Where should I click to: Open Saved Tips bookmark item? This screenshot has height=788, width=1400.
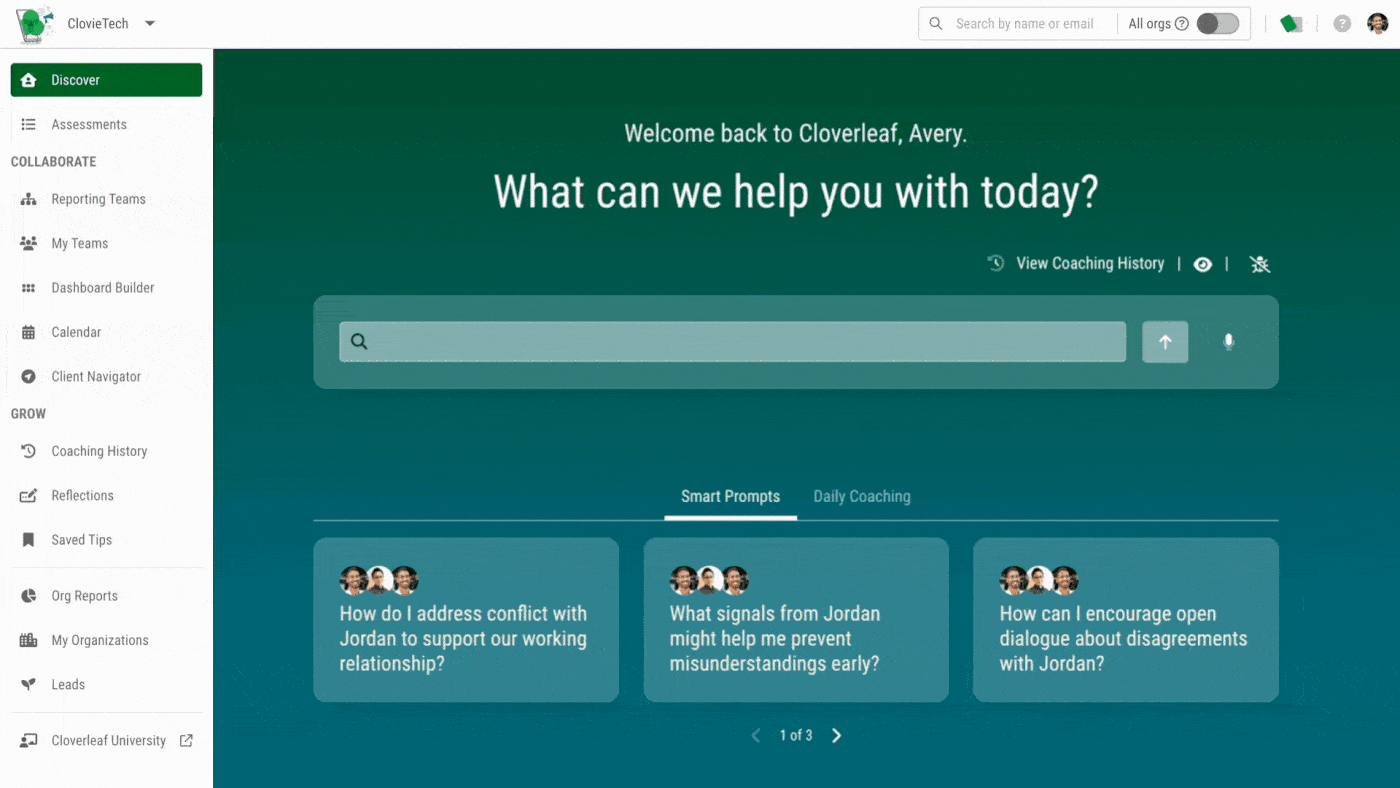81,540
